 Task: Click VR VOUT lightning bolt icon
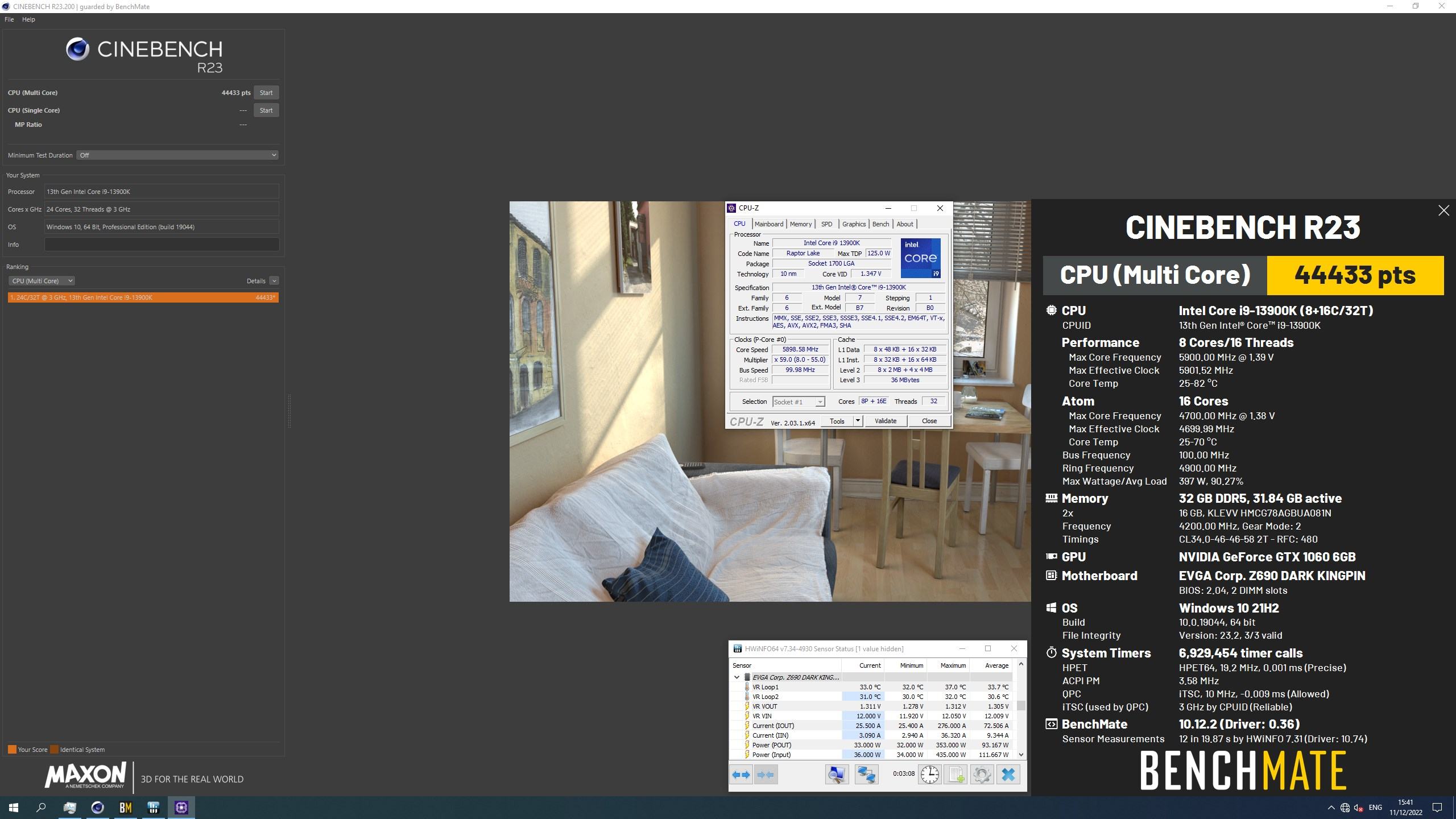pyautogui.click(x=747, y=706)
